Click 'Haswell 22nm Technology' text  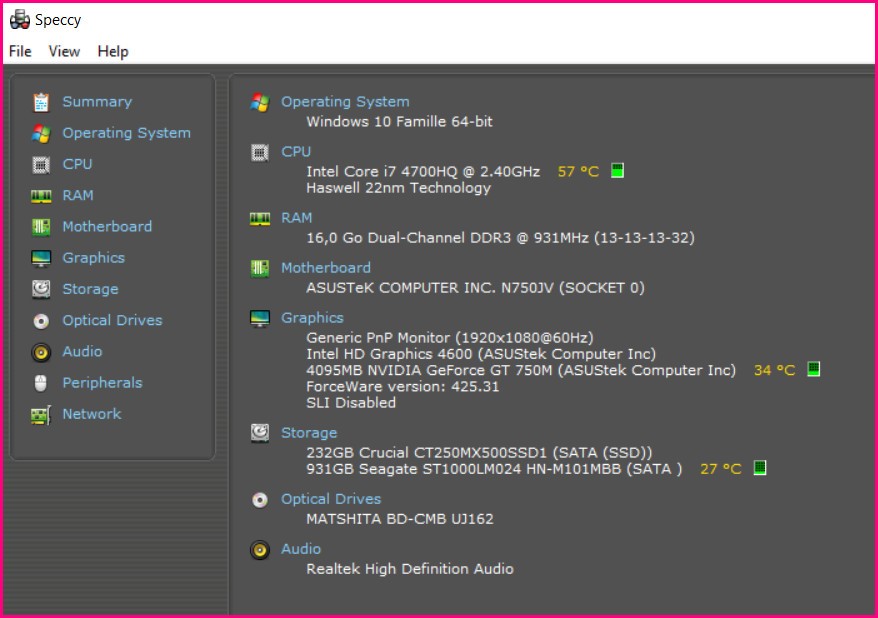tap(398, 188)
